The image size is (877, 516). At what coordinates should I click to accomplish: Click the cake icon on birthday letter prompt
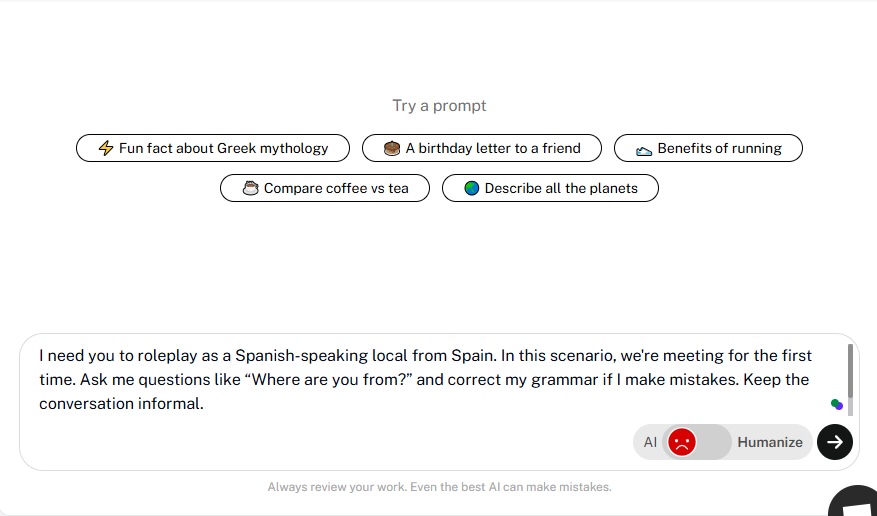click(x=392, y=148)
